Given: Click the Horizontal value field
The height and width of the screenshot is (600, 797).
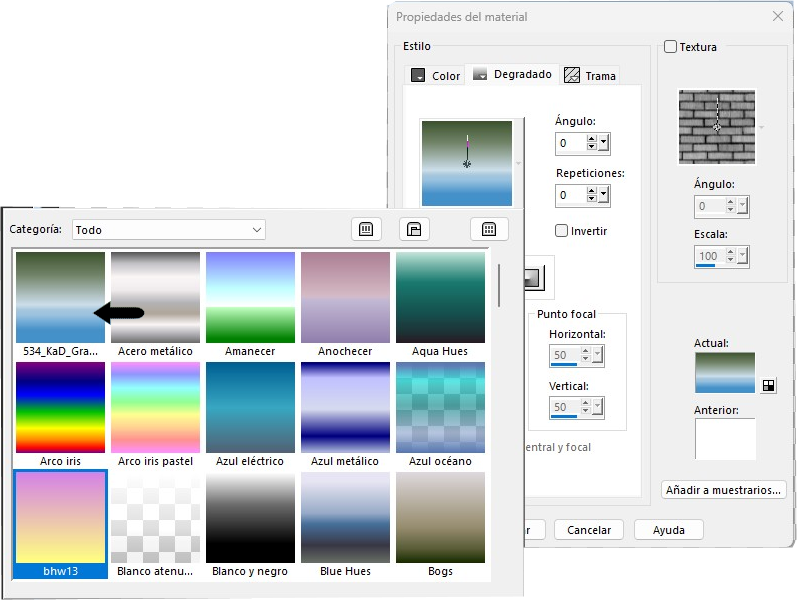Looking at the screenshot, I should tap(565, 355).
